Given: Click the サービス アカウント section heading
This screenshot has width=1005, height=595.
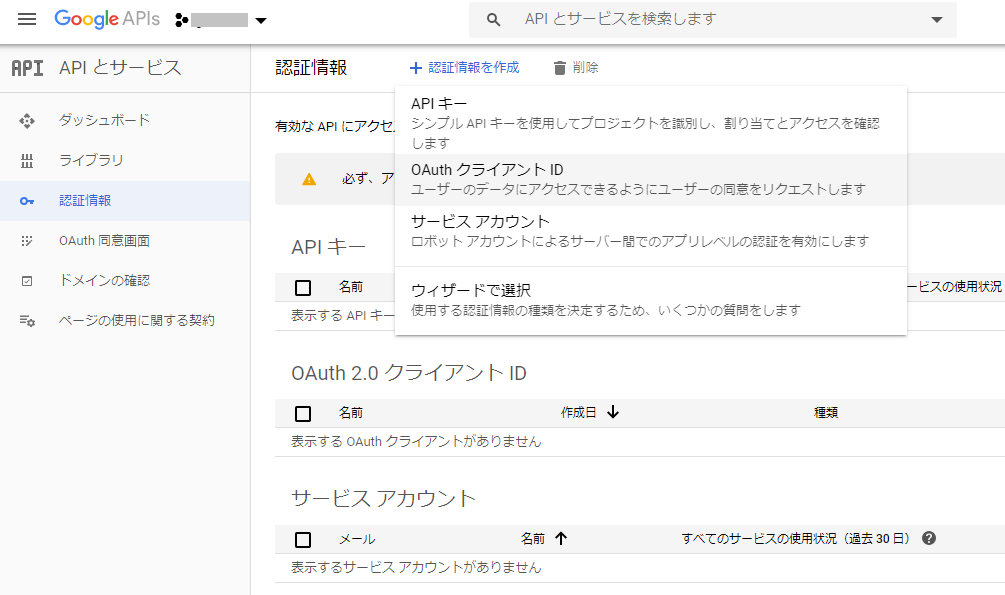Looking at the screenshot, I should 383,498.
